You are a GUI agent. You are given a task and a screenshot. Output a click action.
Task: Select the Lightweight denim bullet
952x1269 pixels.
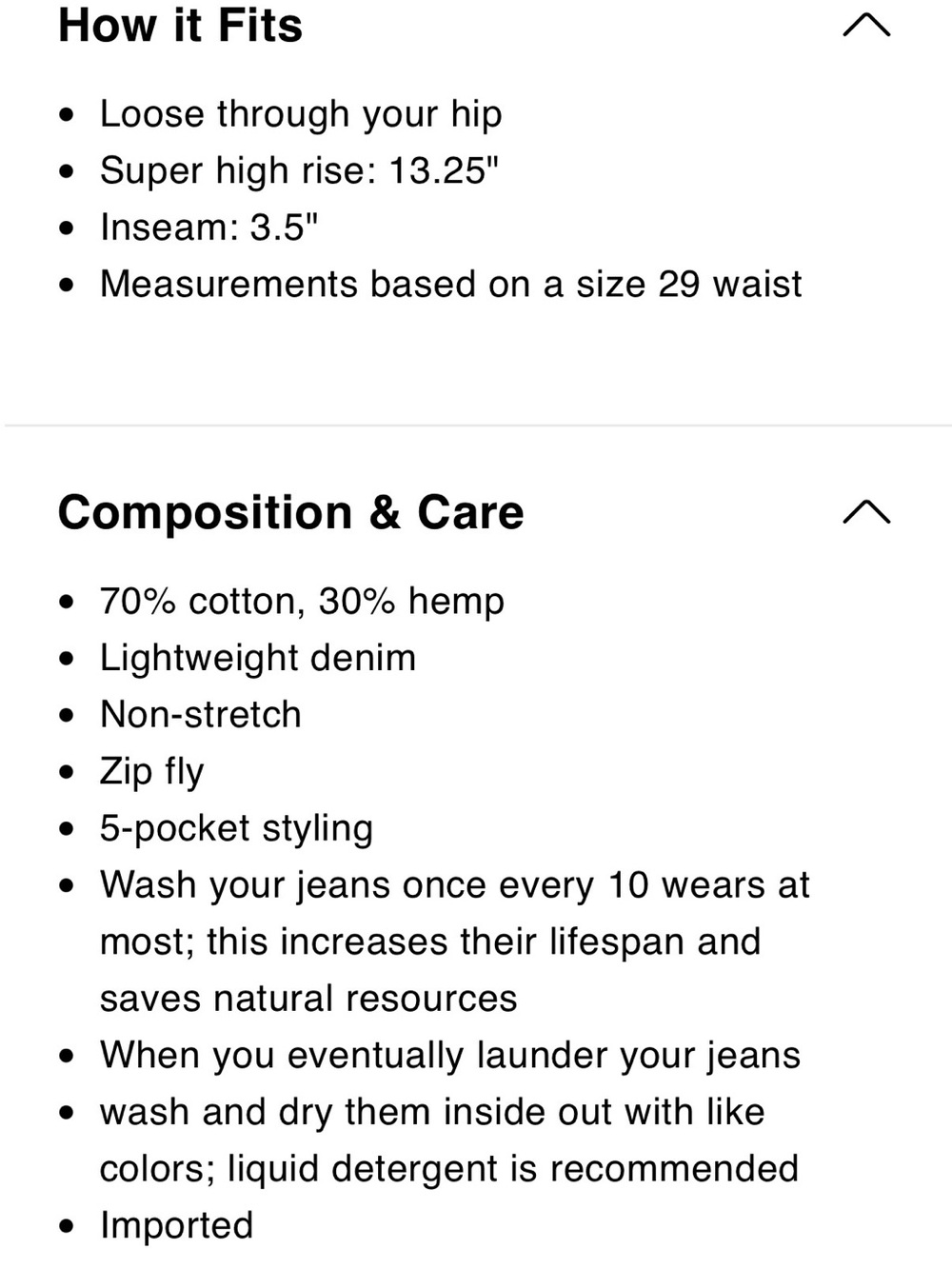(x=258, y=659)
